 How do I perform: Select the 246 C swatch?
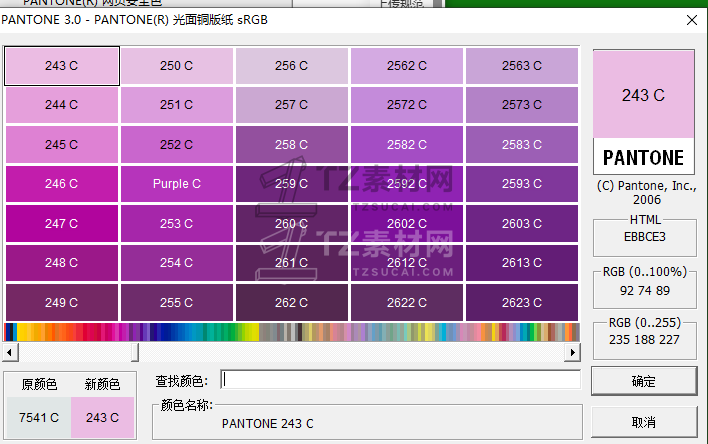[62, 184]
